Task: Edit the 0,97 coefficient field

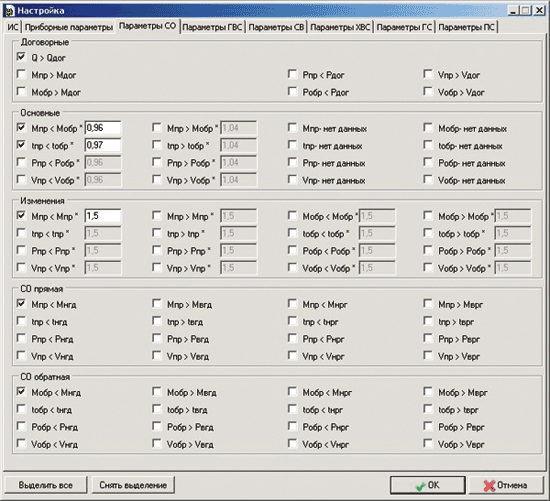Action: coord(103,145)
